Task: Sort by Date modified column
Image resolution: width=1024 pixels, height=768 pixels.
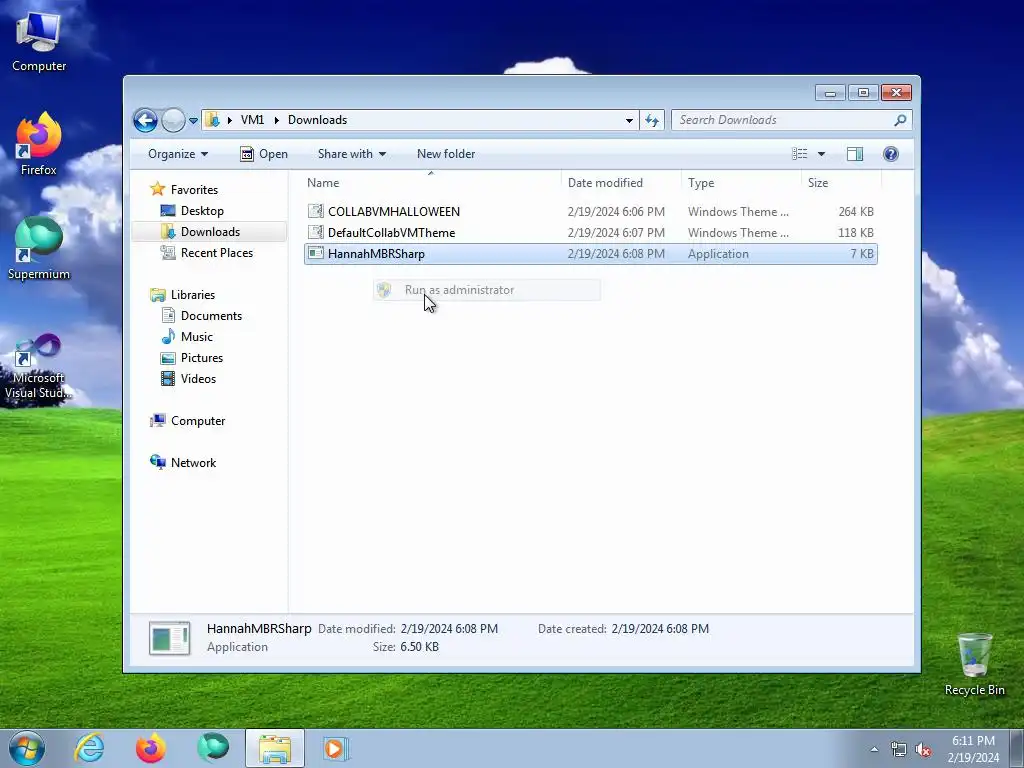Action: (621, 183)
